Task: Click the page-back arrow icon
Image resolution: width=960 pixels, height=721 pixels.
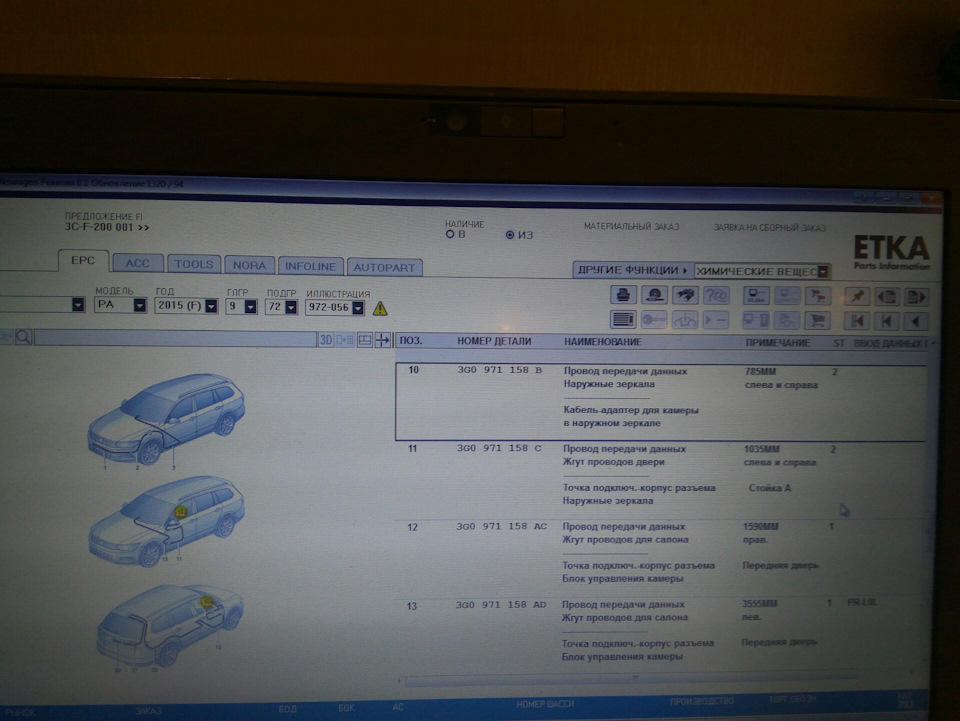Action: point(887,297)
